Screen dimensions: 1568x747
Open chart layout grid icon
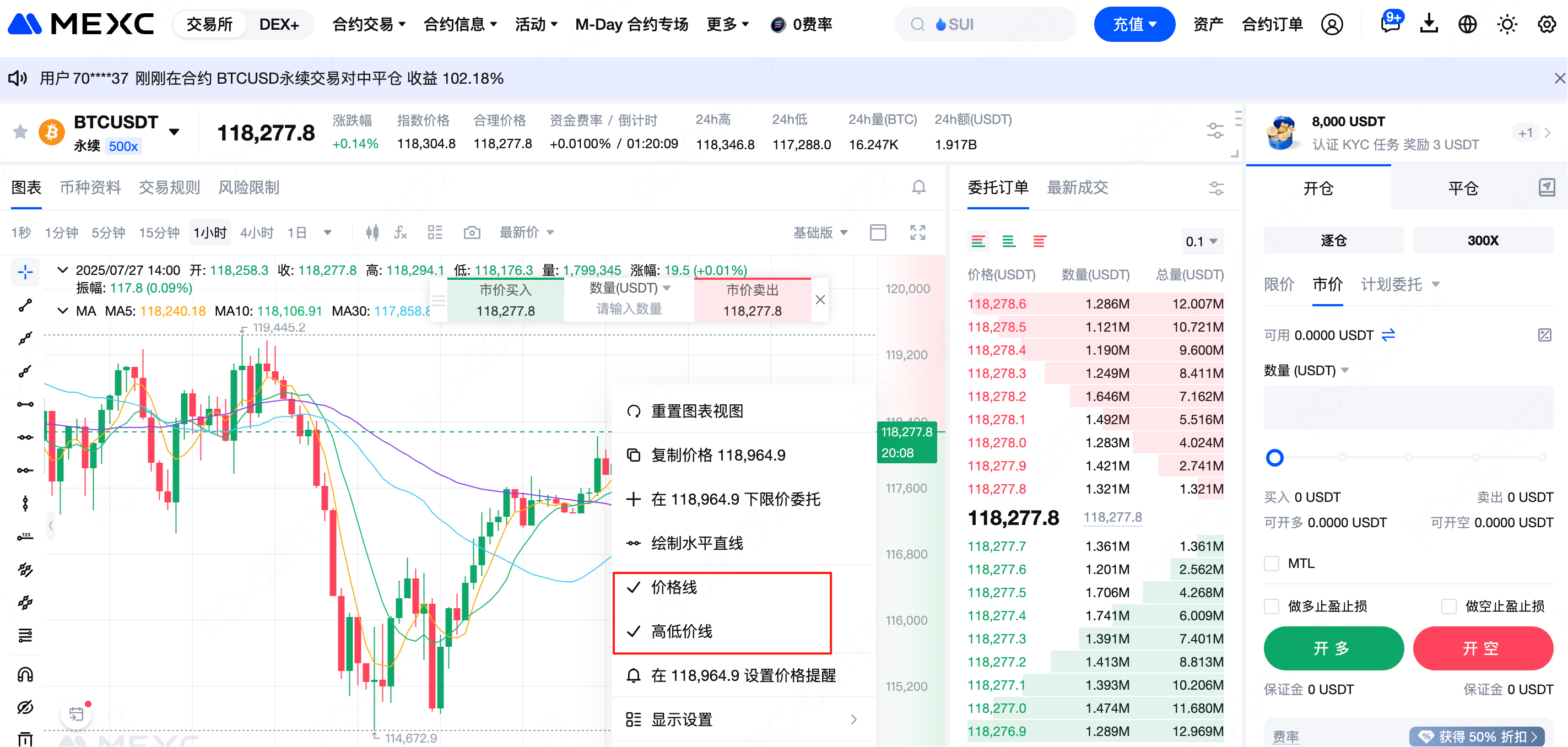pos(435,232)
